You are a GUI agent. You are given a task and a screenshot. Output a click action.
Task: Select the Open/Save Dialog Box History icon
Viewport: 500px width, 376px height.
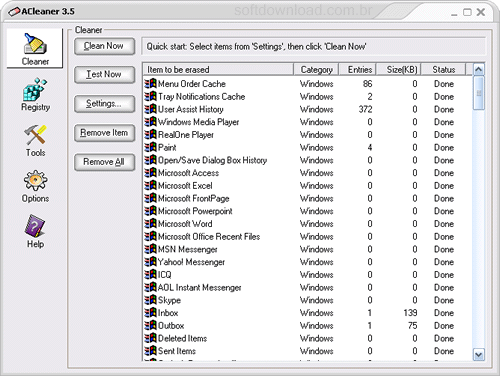tap(150, 160)
